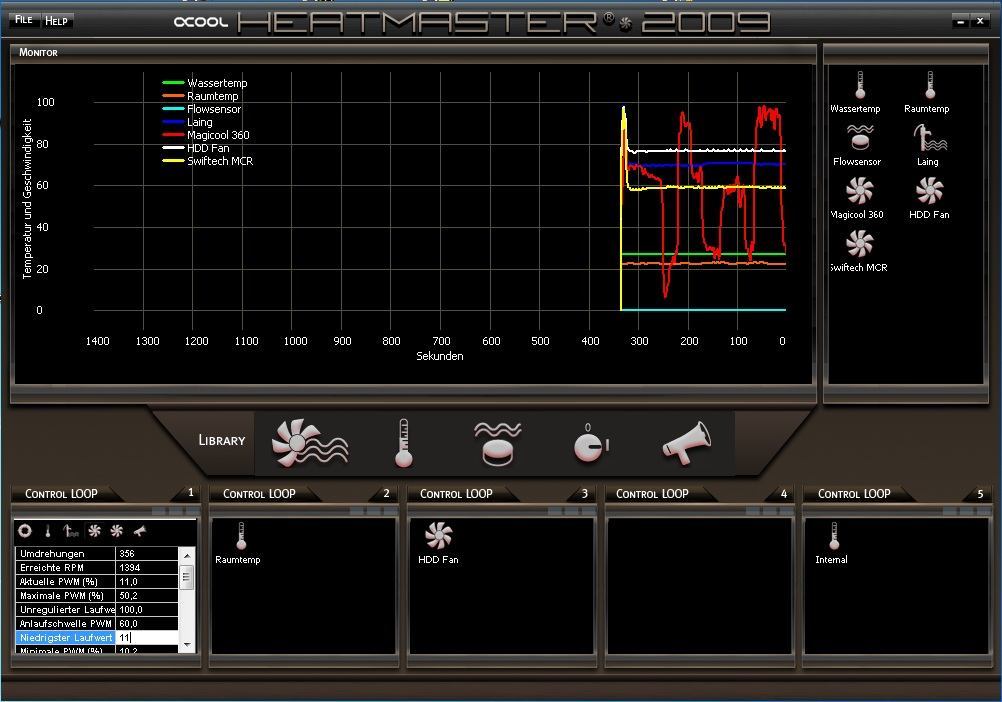Click the Control Loop 4 header
Image resolution: width=1002 pixels, height=702 pixels.
pos(652,494)
